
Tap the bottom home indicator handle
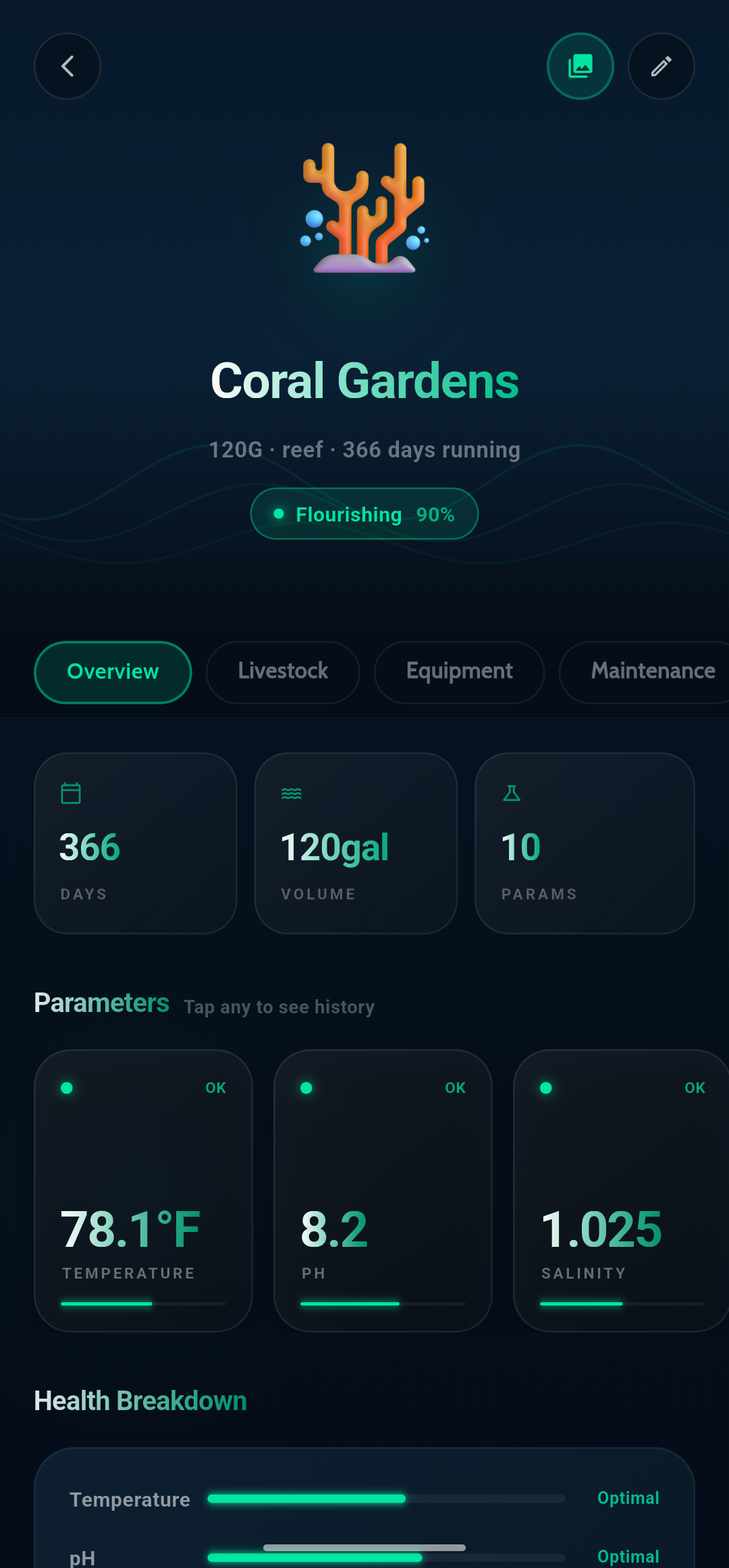[364, 1548]
